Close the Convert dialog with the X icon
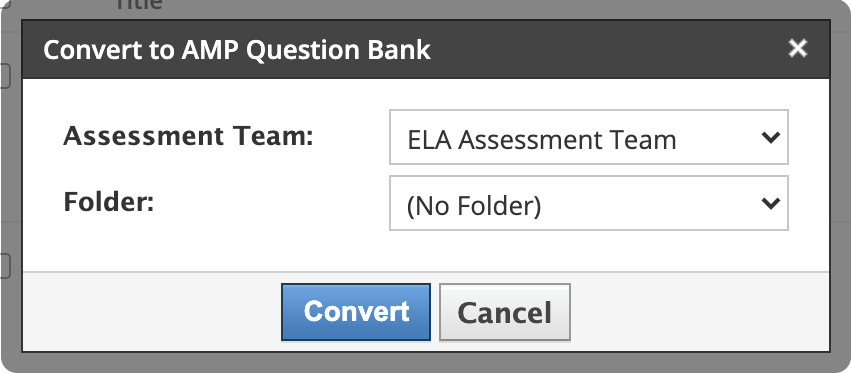Viewport: 851px width, 373px height. pos(797,49)
